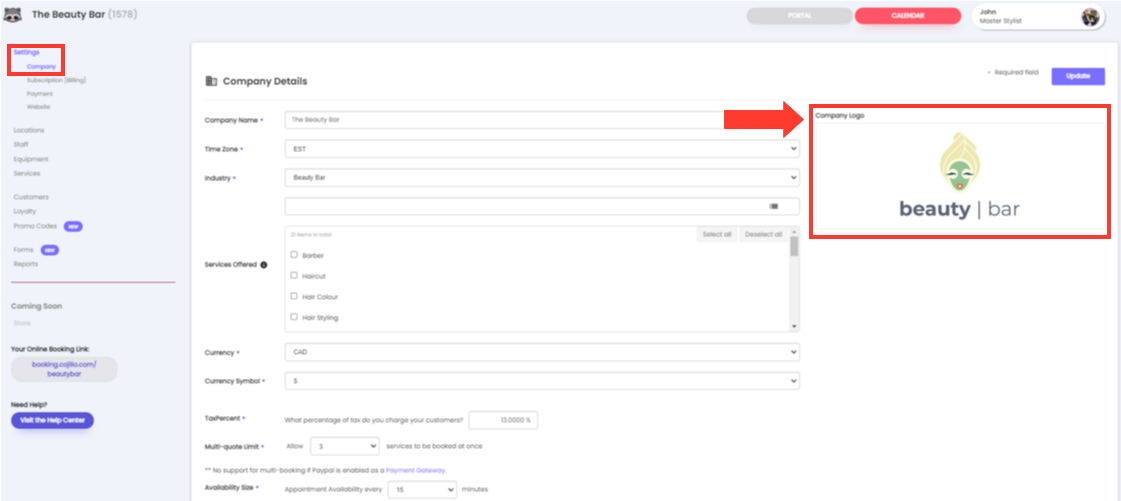Screen dimensions: 1121x501
Task: Open the online booking link
Action: pyautogui.click(x=64, y=369)
